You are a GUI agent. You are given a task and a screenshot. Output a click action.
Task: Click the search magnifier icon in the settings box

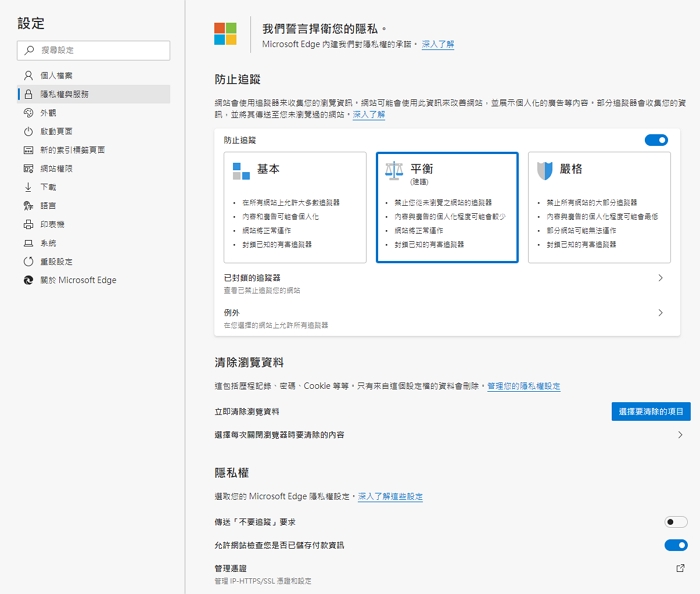29,50
